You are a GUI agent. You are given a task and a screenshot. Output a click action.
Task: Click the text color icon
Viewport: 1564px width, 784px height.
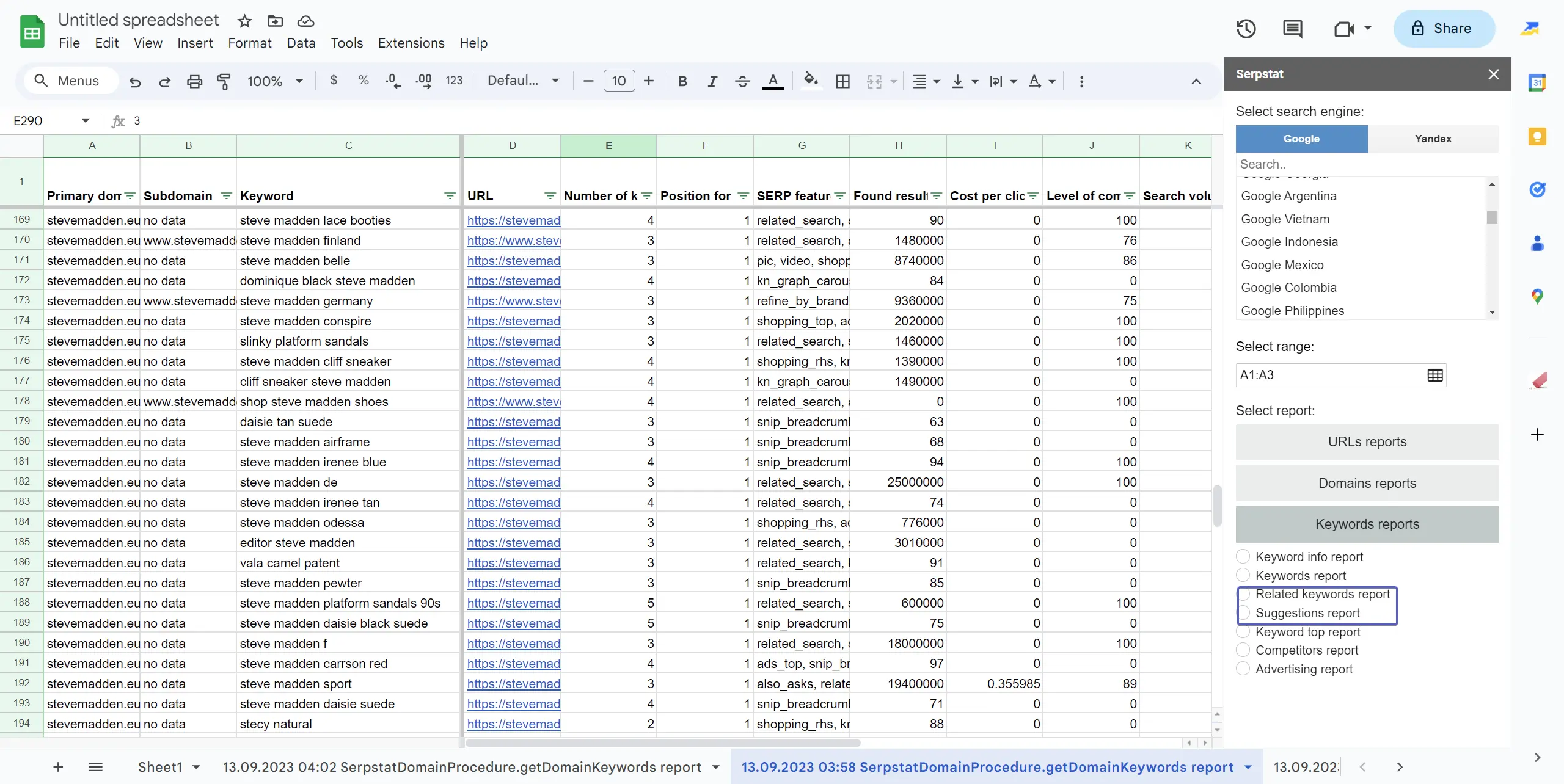[774, 81]
